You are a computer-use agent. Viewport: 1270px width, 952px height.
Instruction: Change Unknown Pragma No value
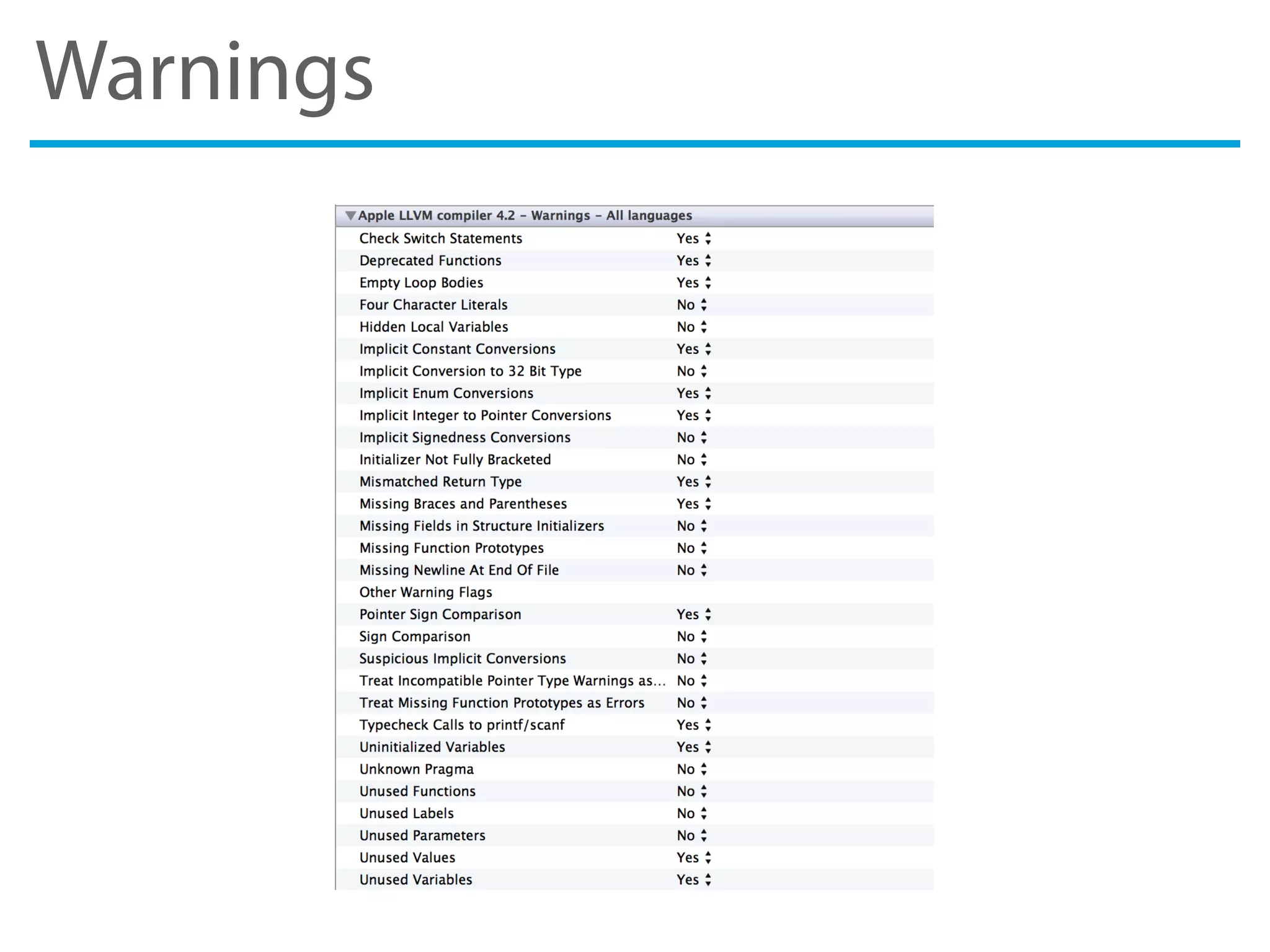tap(692, 769)
